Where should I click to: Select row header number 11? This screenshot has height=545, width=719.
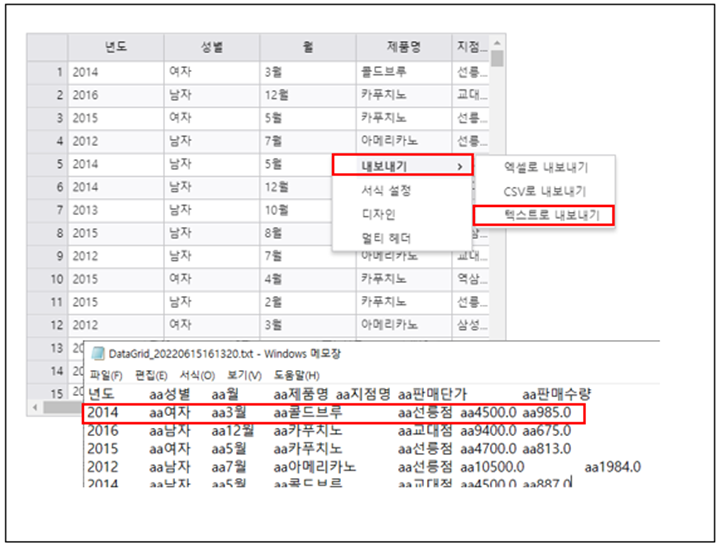pos(48,302)
